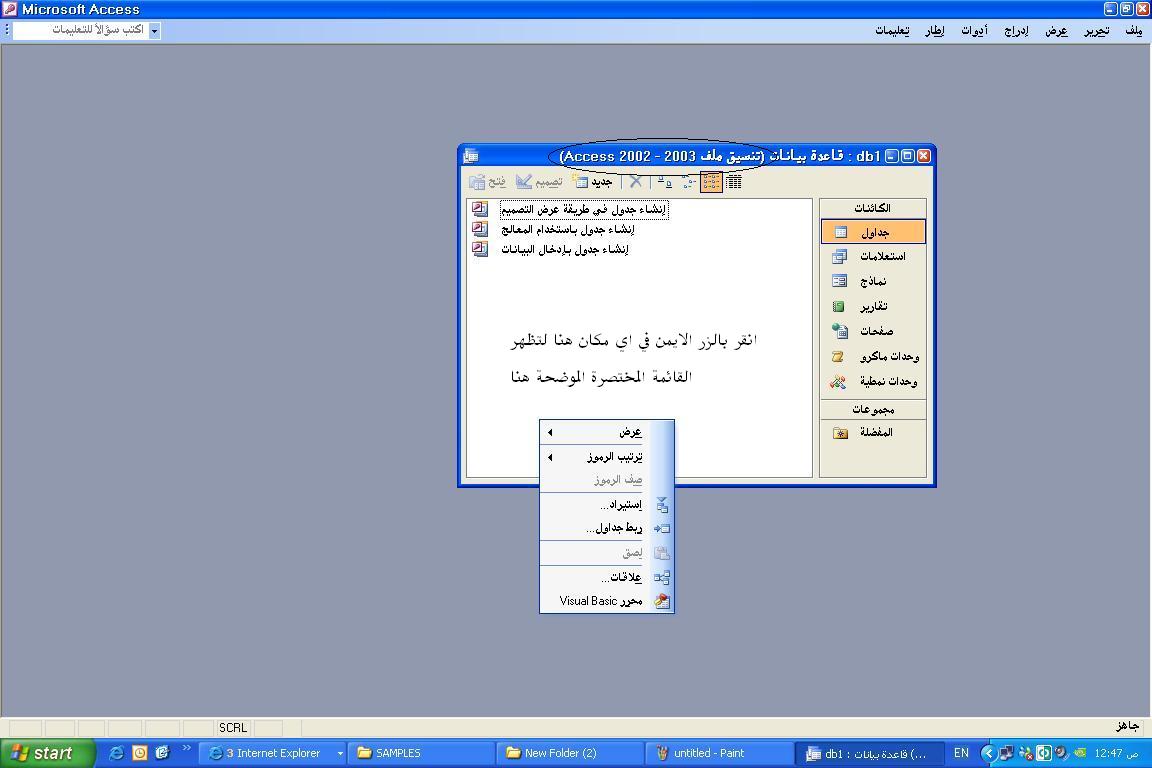The width and height of the screenshot is (1152, 768).
Task: Click لصق (Paste) in context menu
Action: coord(607,553)
